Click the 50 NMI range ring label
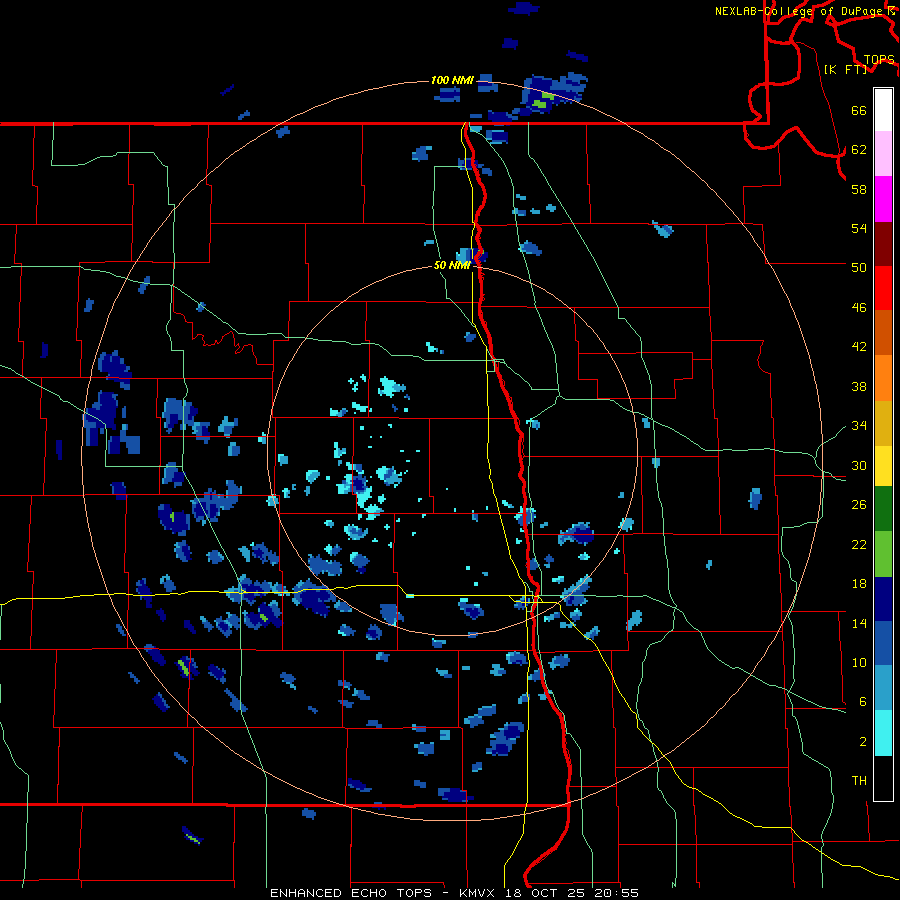Viewport: 900px width, 900px height. [x=452, y=265]
